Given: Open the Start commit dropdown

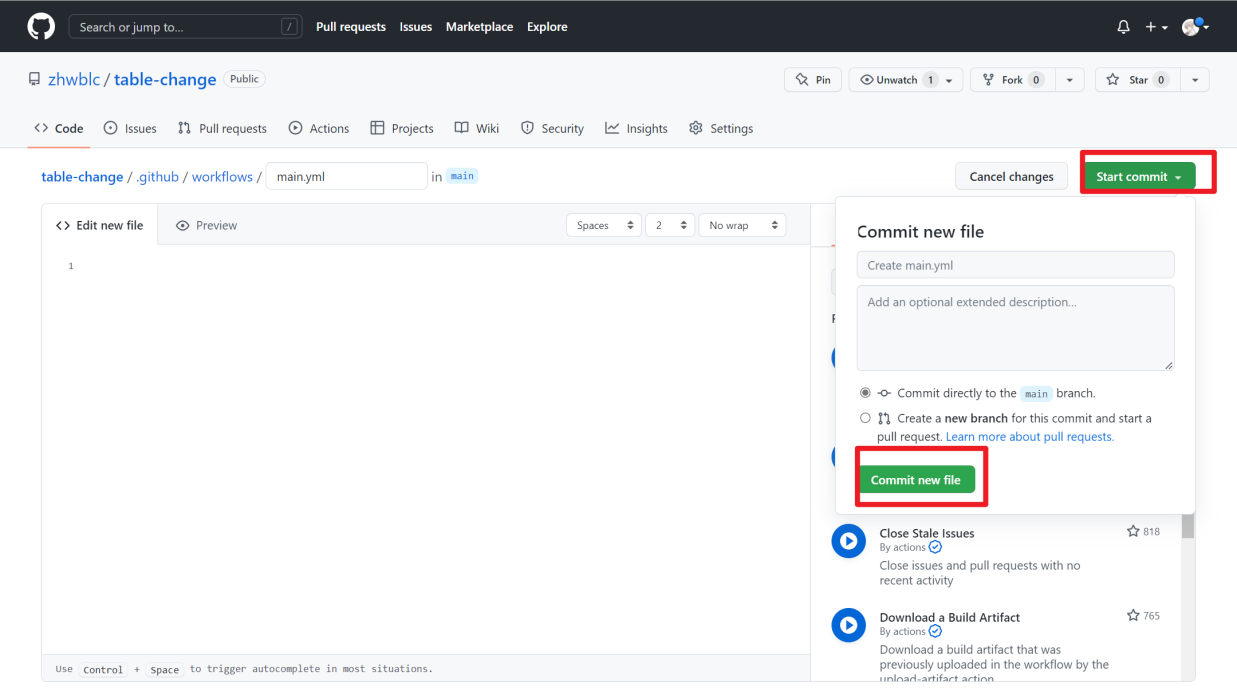Looking at the screenshot, I should (1139, 177).
